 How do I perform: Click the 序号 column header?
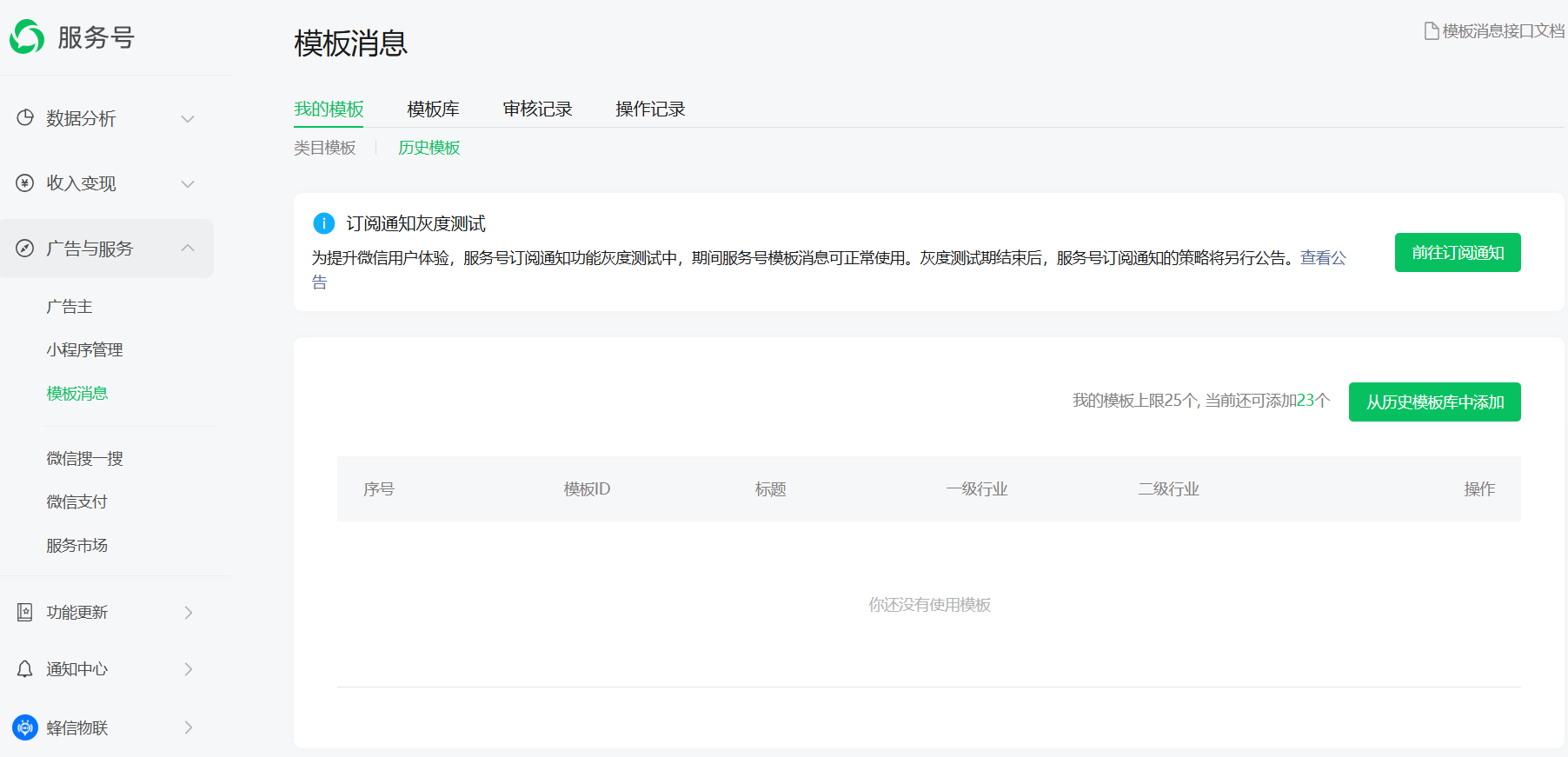(x=379, y=489)
